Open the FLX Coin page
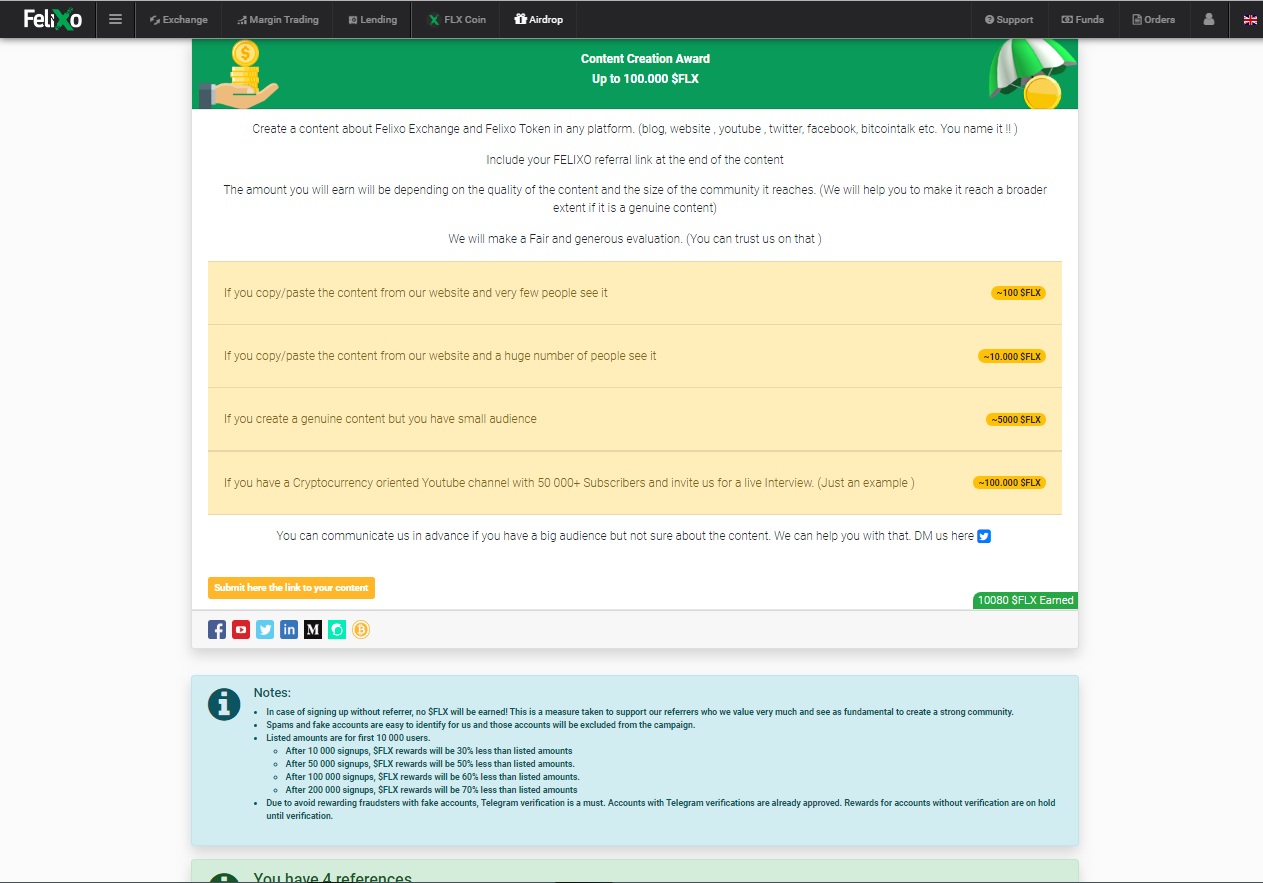The image size is (1263, 883). 457,19
